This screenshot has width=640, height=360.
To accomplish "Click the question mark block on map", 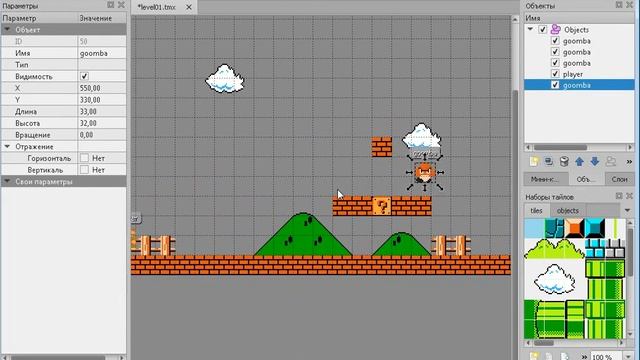I will click(x=382, y=206).
